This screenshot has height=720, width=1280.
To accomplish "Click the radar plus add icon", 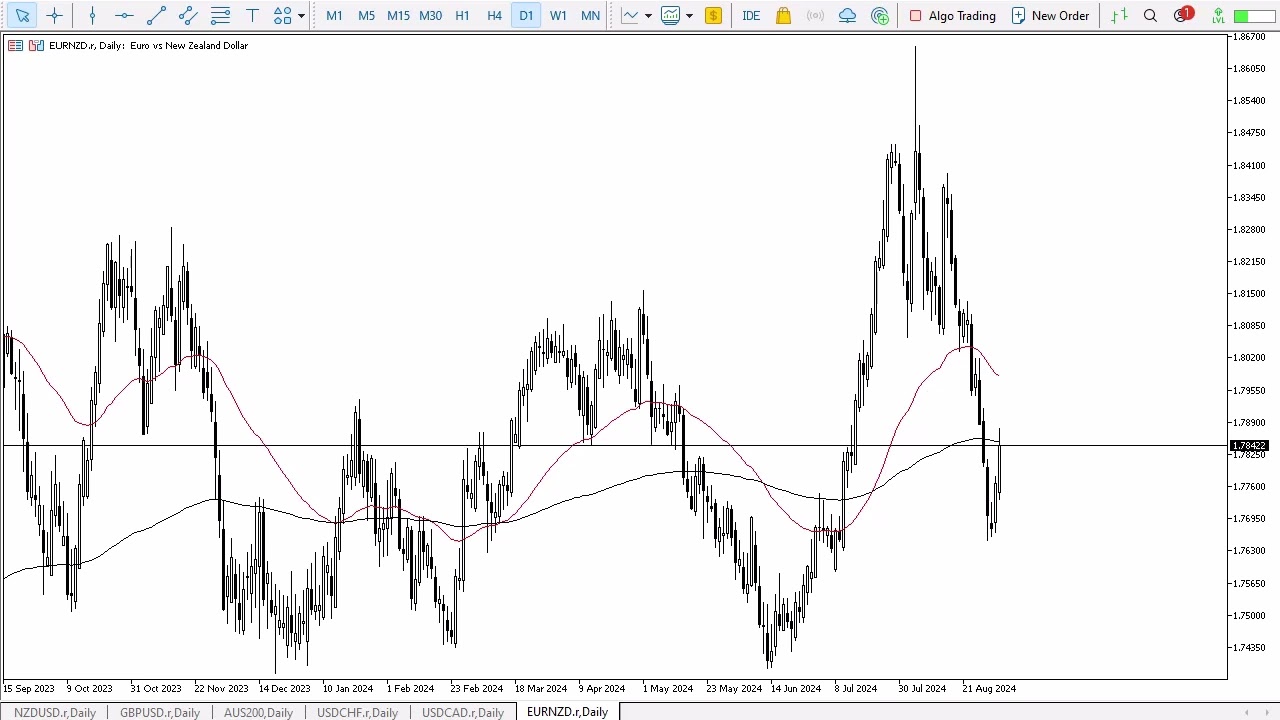I will click(x=879, y=15).
